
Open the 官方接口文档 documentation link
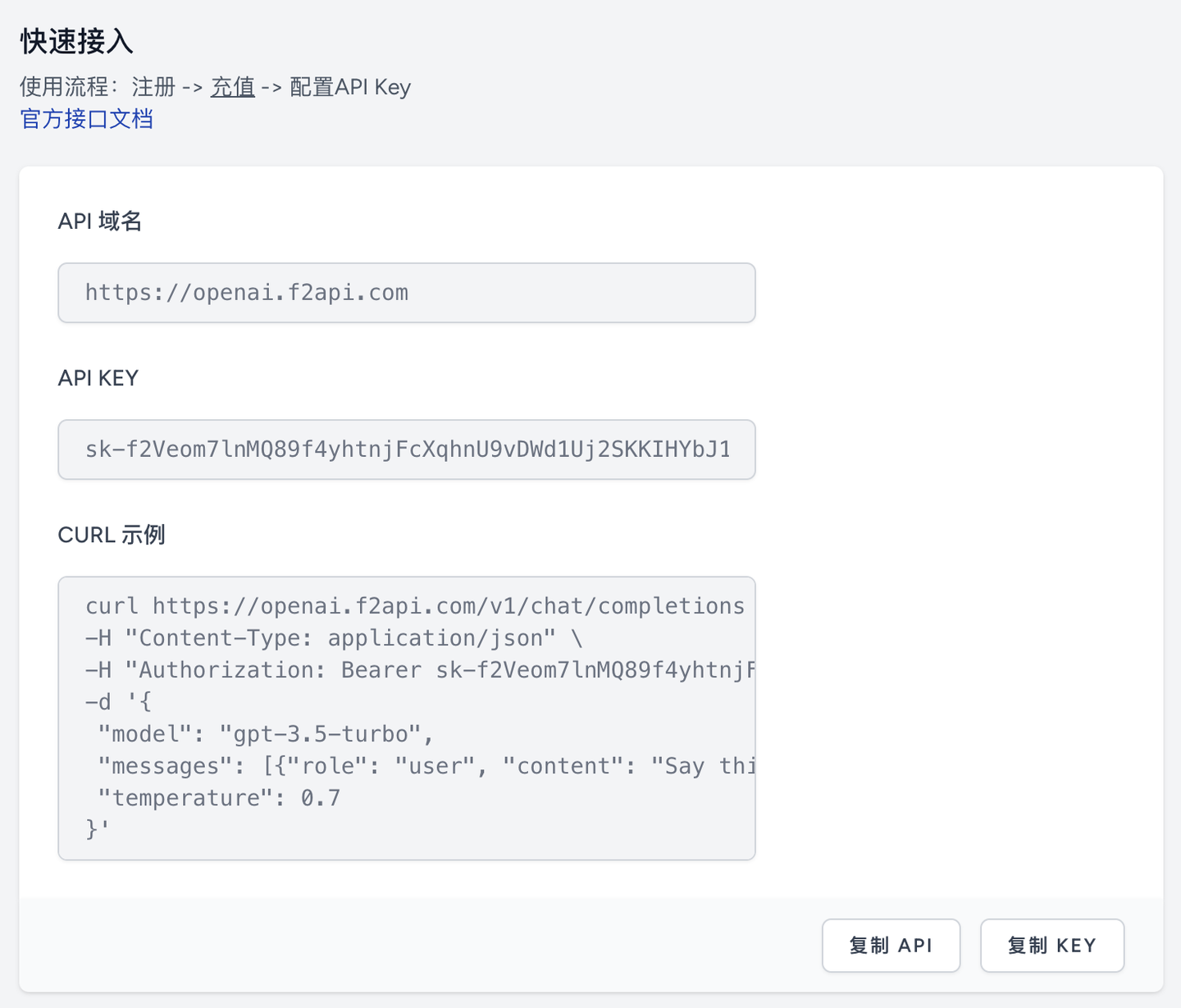click(x=86, y=120)
